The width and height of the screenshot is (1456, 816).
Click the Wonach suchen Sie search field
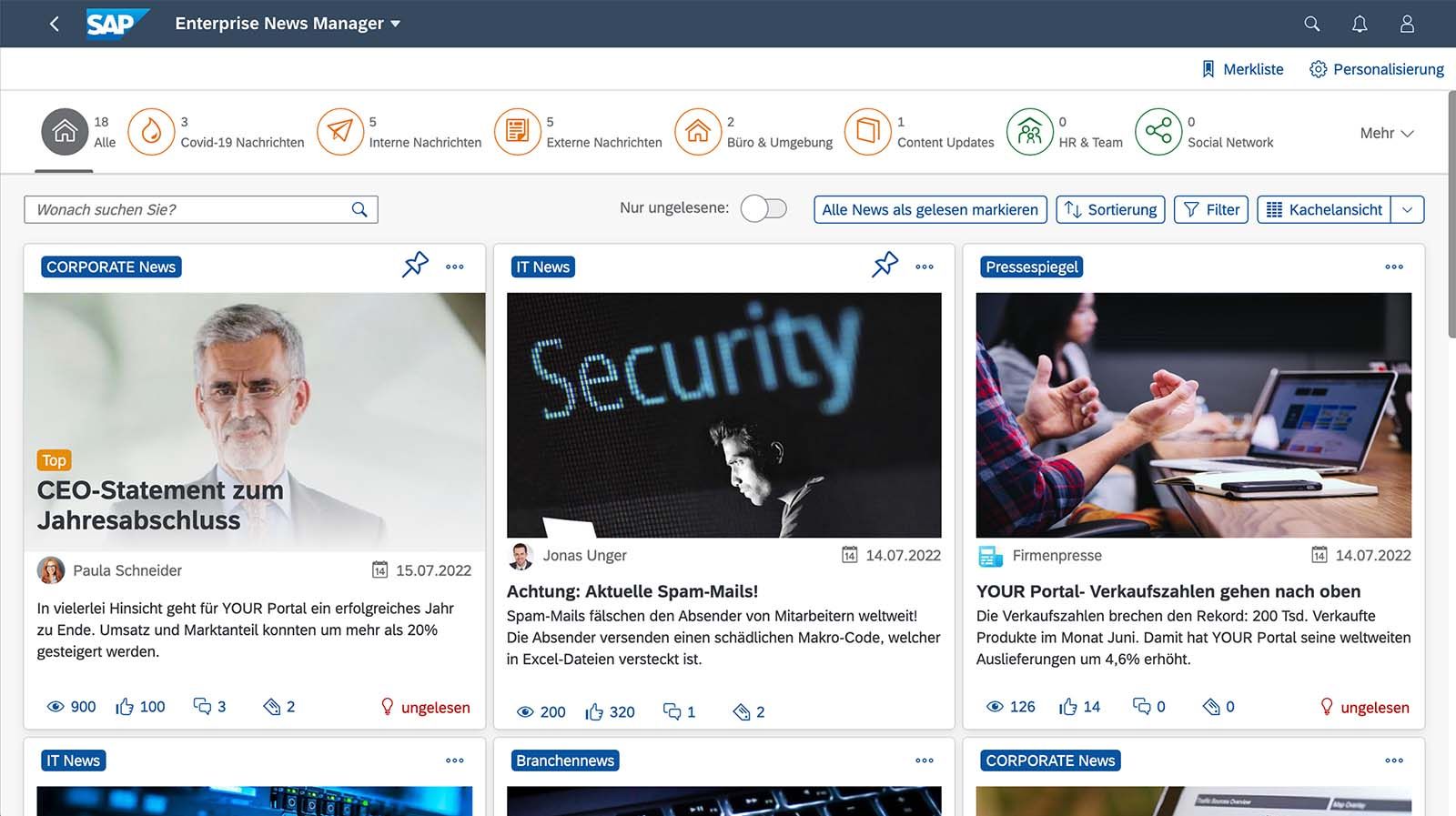coord(187,209)
